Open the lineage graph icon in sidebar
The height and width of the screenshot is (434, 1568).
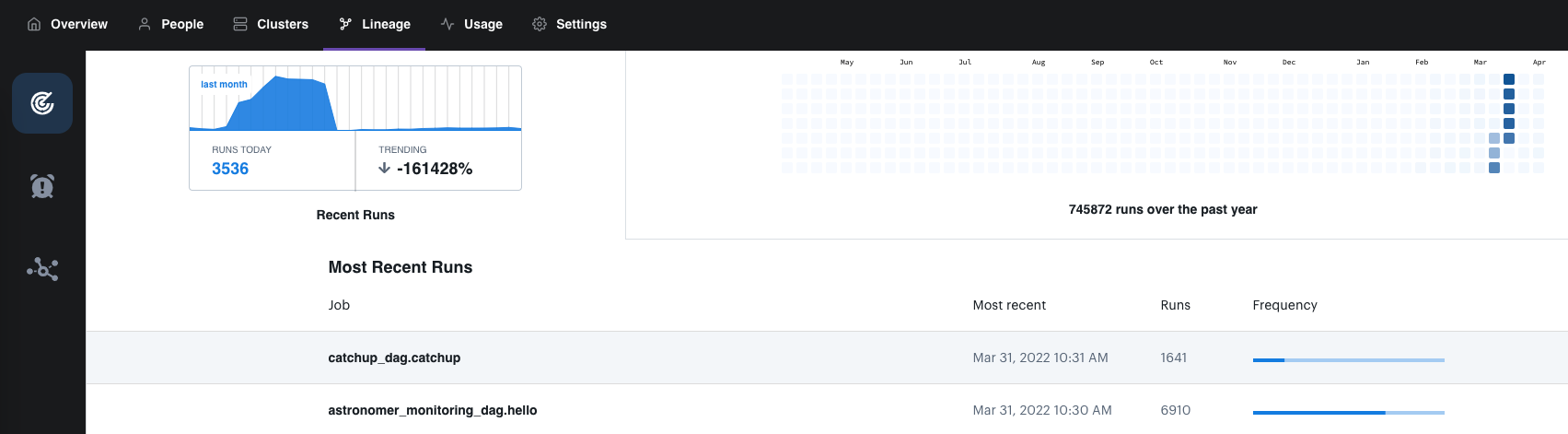tap(42, 269)
